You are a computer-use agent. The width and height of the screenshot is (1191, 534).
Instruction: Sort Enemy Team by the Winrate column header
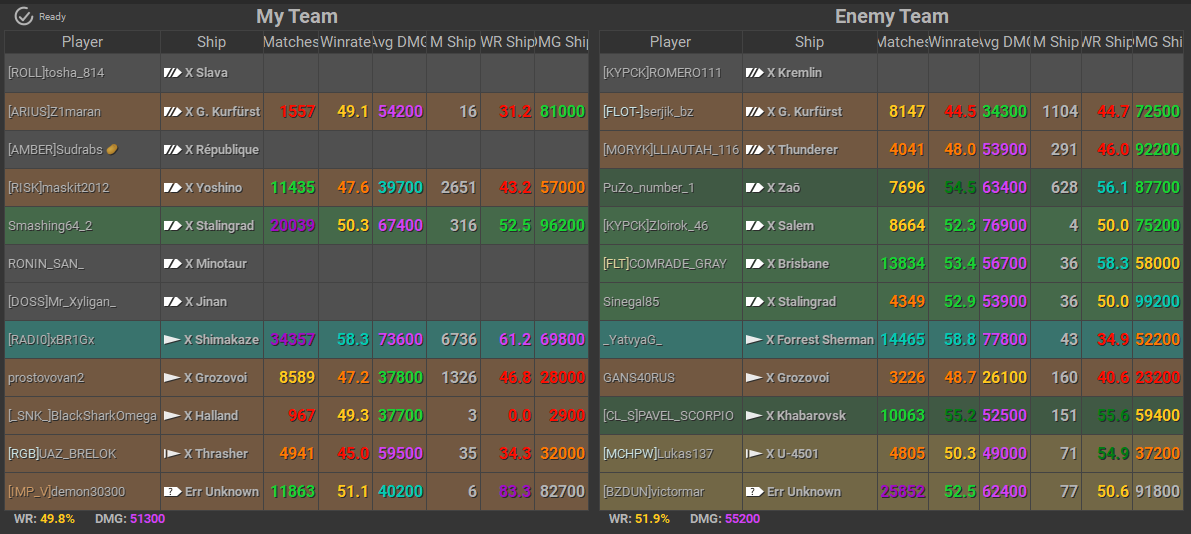click(953, 42)
